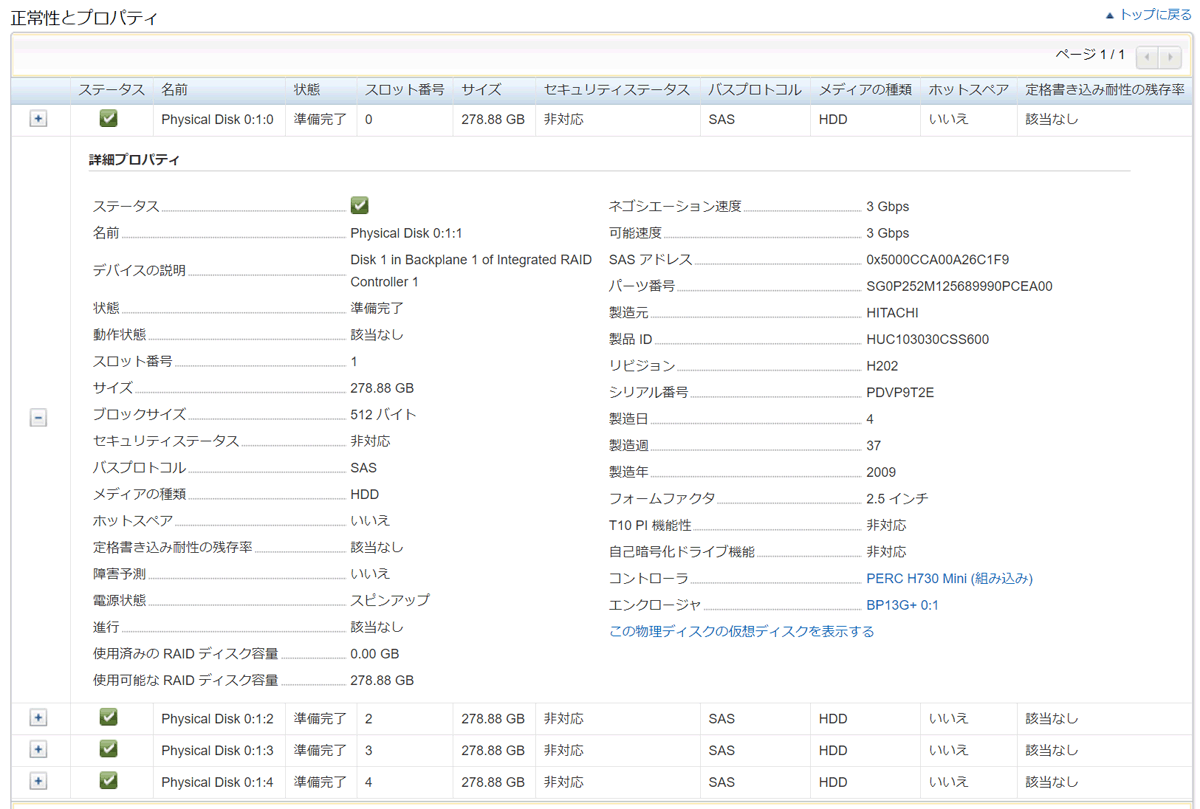Click power state value スピンアップ
Viewport: 1200px width, 809px height.
tap(390, 600)
